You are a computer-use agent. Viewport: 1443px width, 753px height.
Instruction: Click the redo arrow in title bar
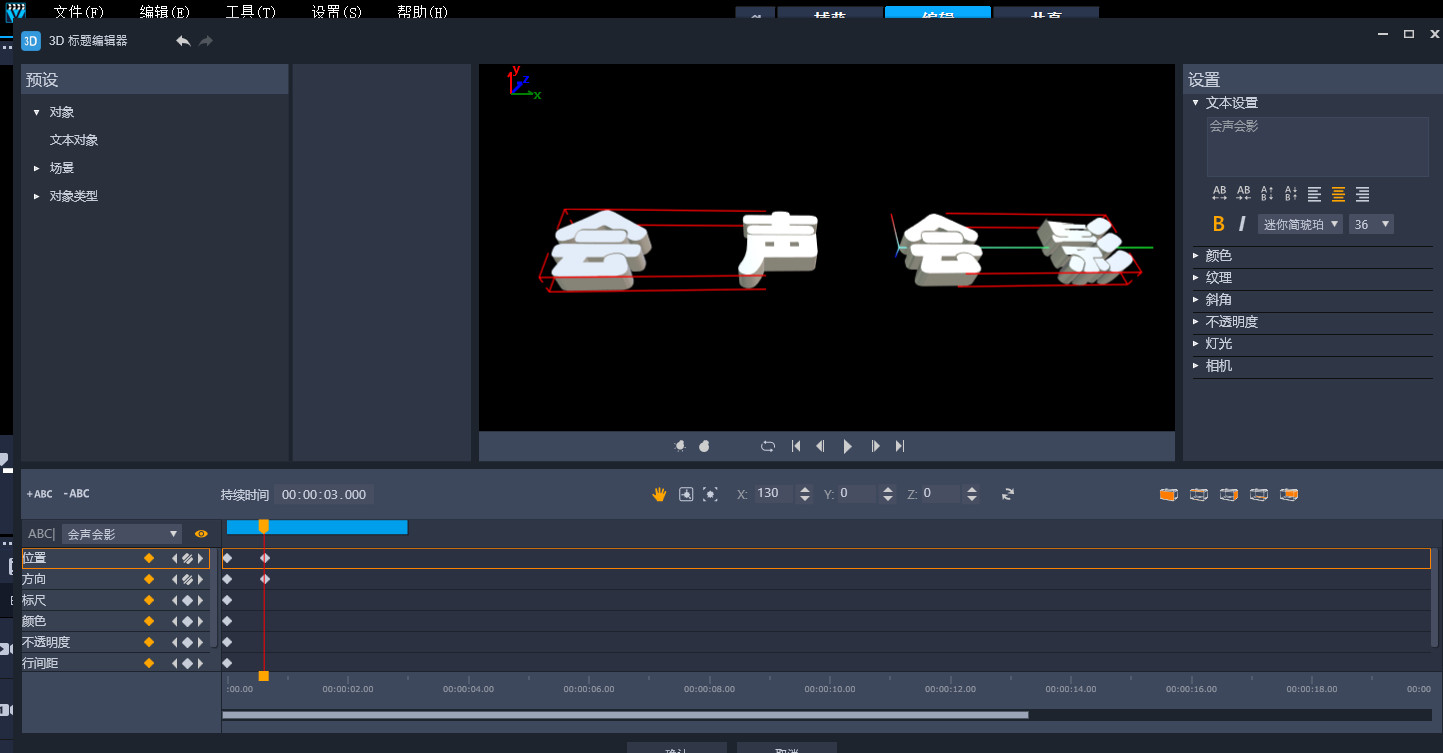pyautogui.click(x=206, y=41)
